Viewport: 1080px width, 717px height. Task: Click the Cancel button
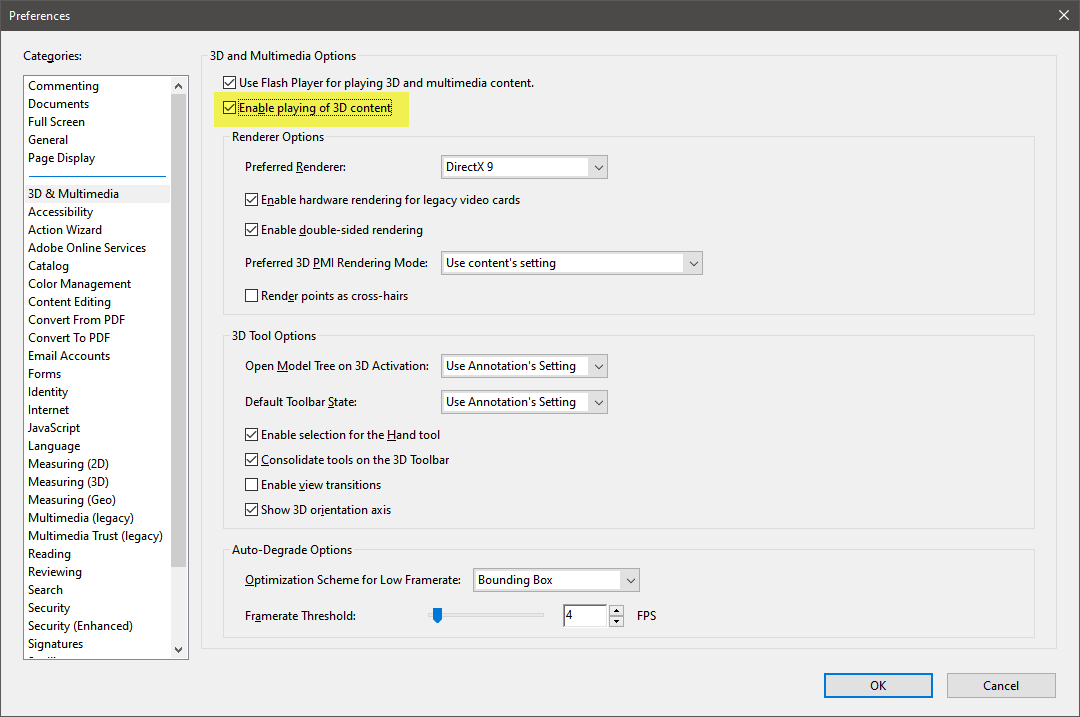(x=1000, y=685)
